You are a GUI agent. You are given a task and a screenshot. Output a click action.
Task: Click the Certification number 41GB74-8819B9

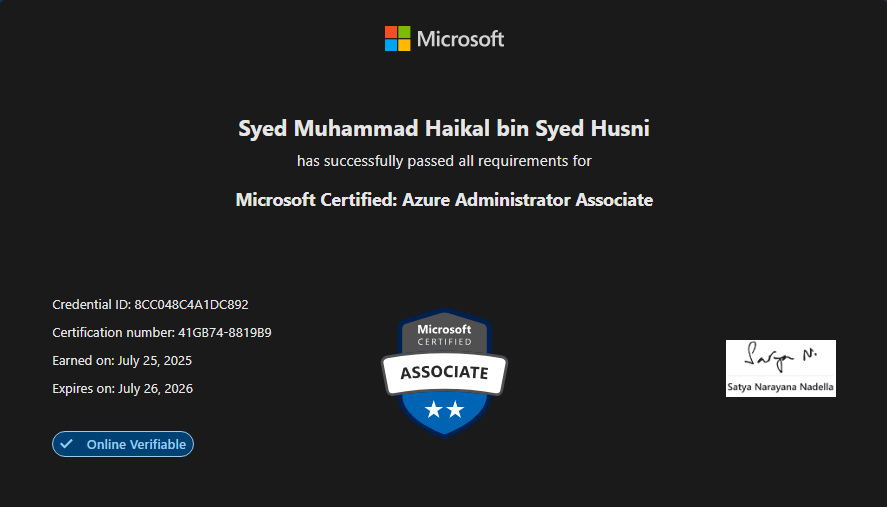[x=224, y=332]
